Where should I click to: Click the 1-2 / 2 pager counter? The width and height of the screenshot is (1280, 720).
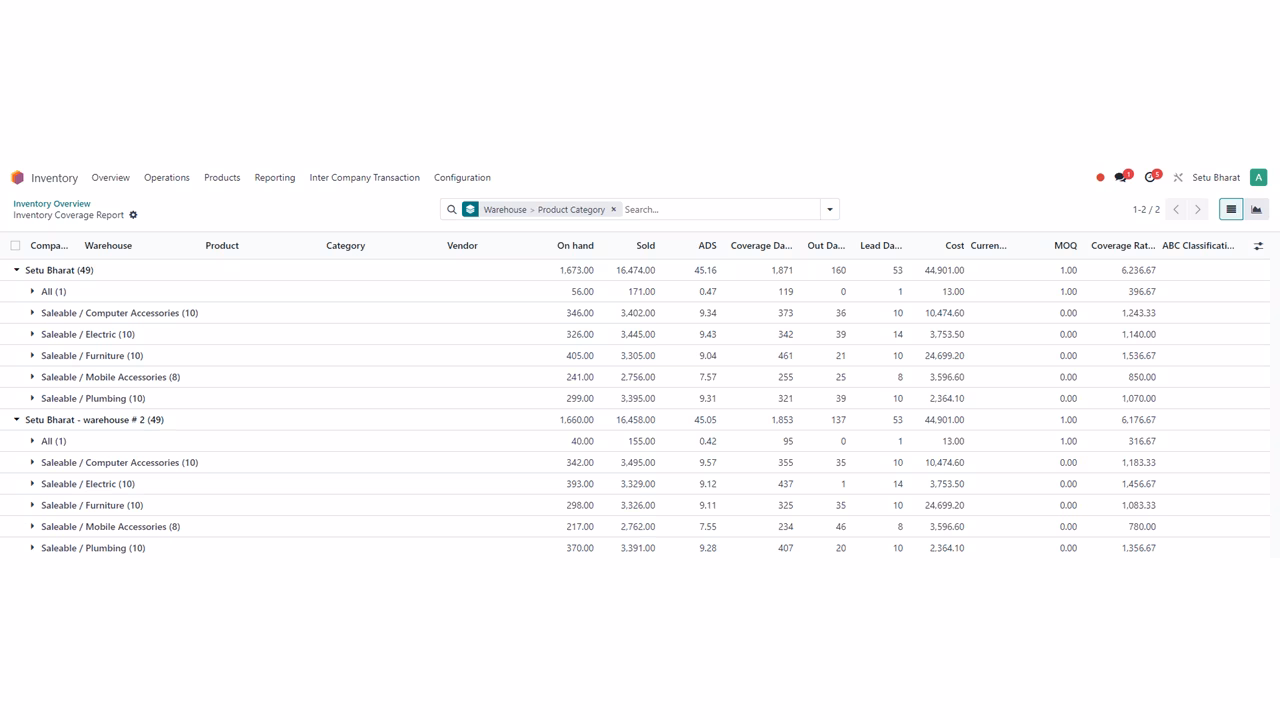pos(1146,210)
